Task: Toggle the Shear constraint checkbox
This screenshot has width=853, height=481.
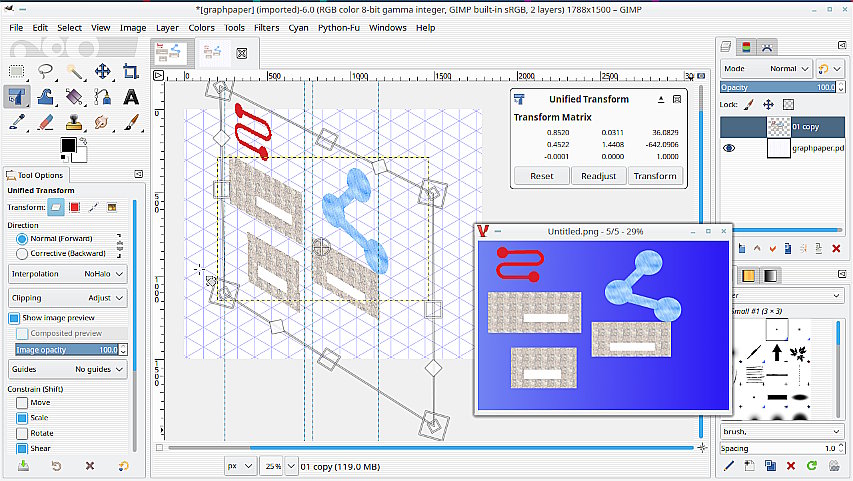Action: click(22, 449)
